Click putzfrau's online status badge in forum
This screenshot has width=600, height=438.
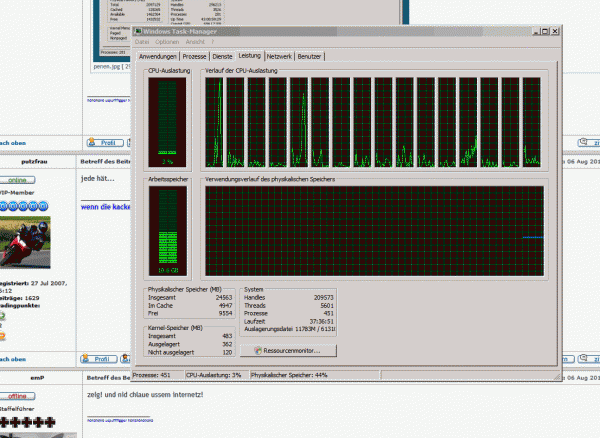[17, 180]
